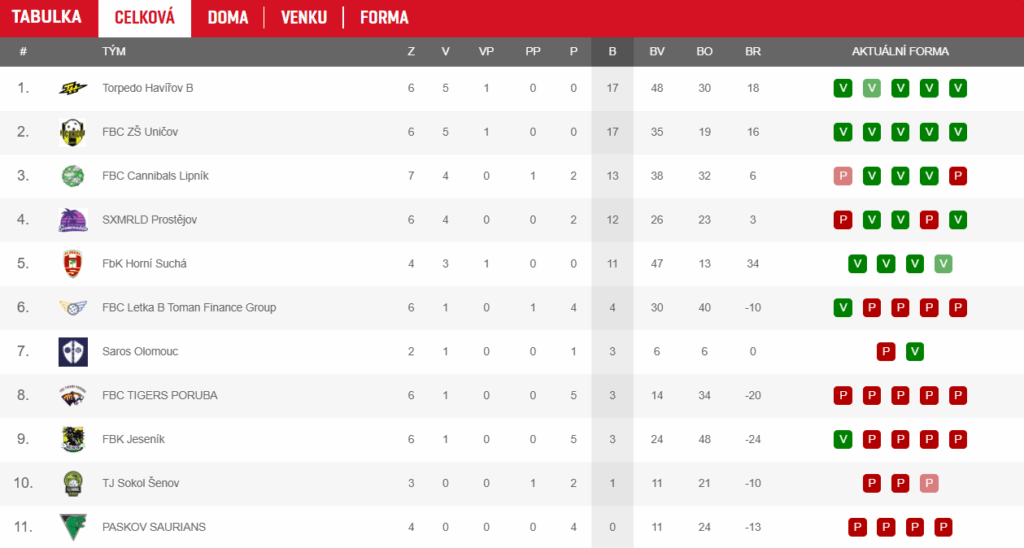Switch to the DOMA tab

click(228, 18)
